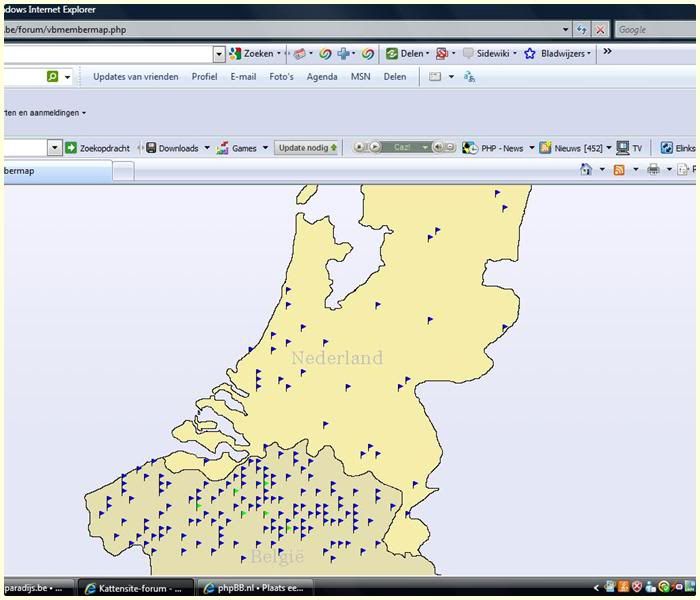Click the Delen share icon in Google toolbar
Viewport: 700px width, 600px height.
pyautogui.click(x=392, y=54)
